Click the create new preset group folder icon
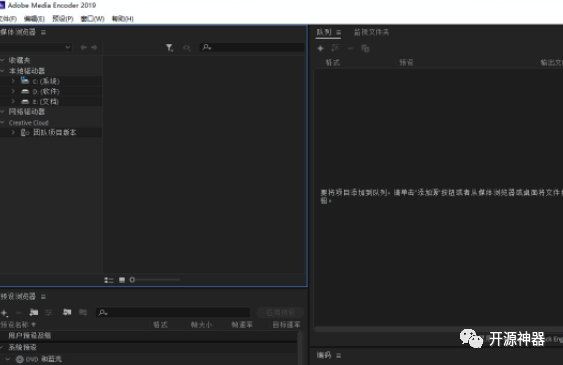Image resolution: width=563 pixels, height=365 pixels. pos(34,312)
